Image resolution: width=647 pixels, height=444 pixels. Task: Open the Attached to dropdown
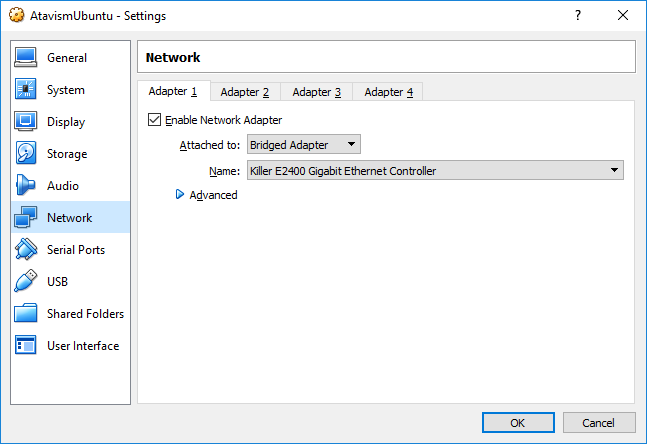point(303,145)
